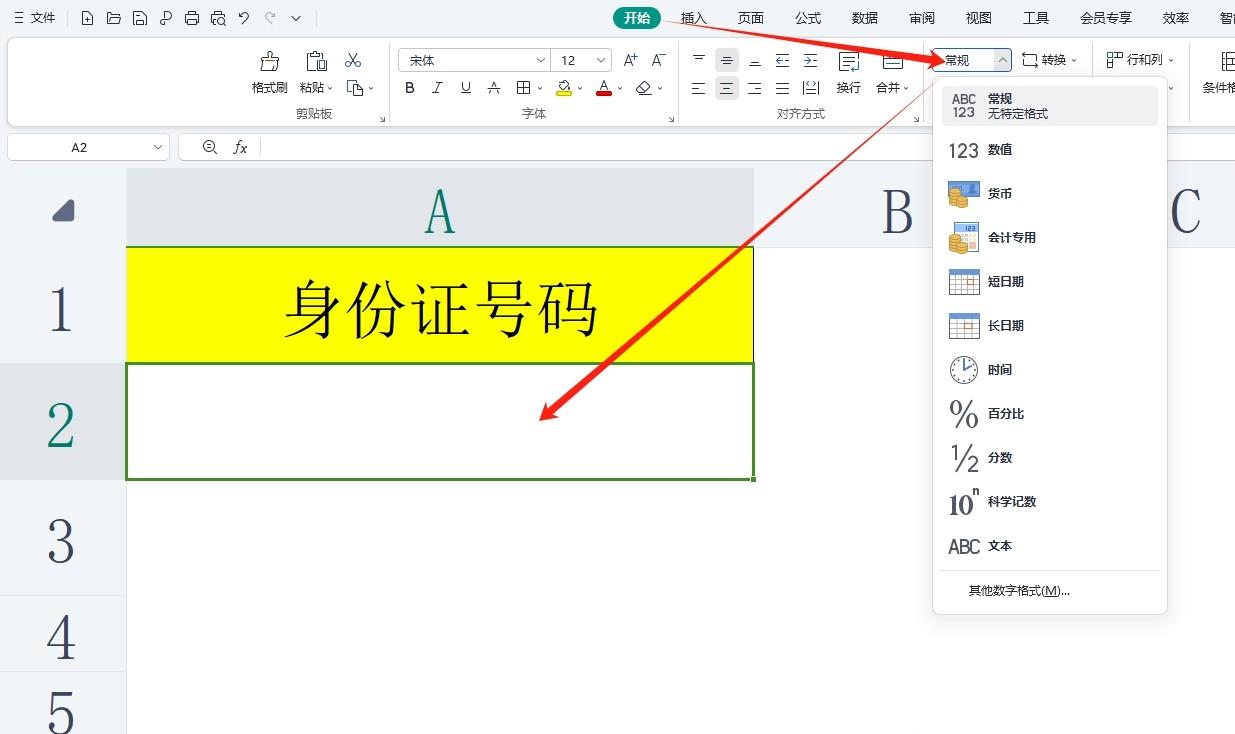
Task: Open the 行和列 rows and columns menu
Action: [x=1139, y=60]
